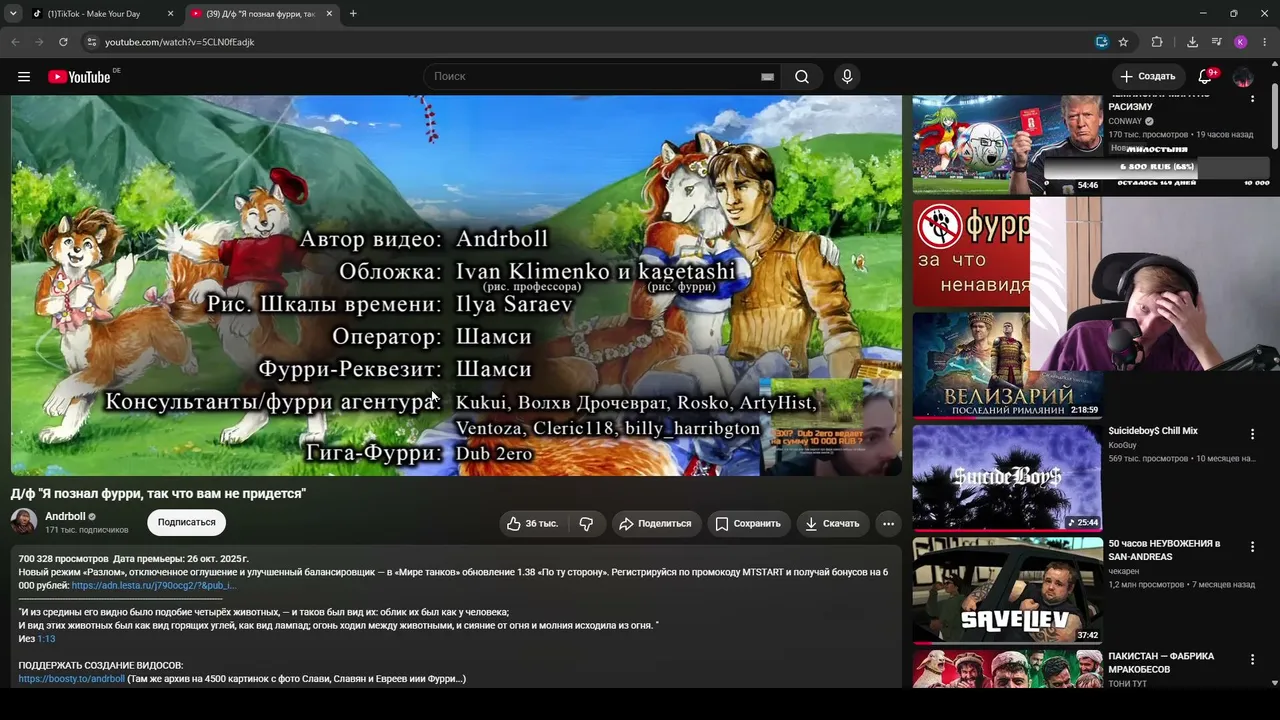Open the YouTube account avatar menu
This screenshot has width=1280, height=720.
click(x=1243, y=77)
